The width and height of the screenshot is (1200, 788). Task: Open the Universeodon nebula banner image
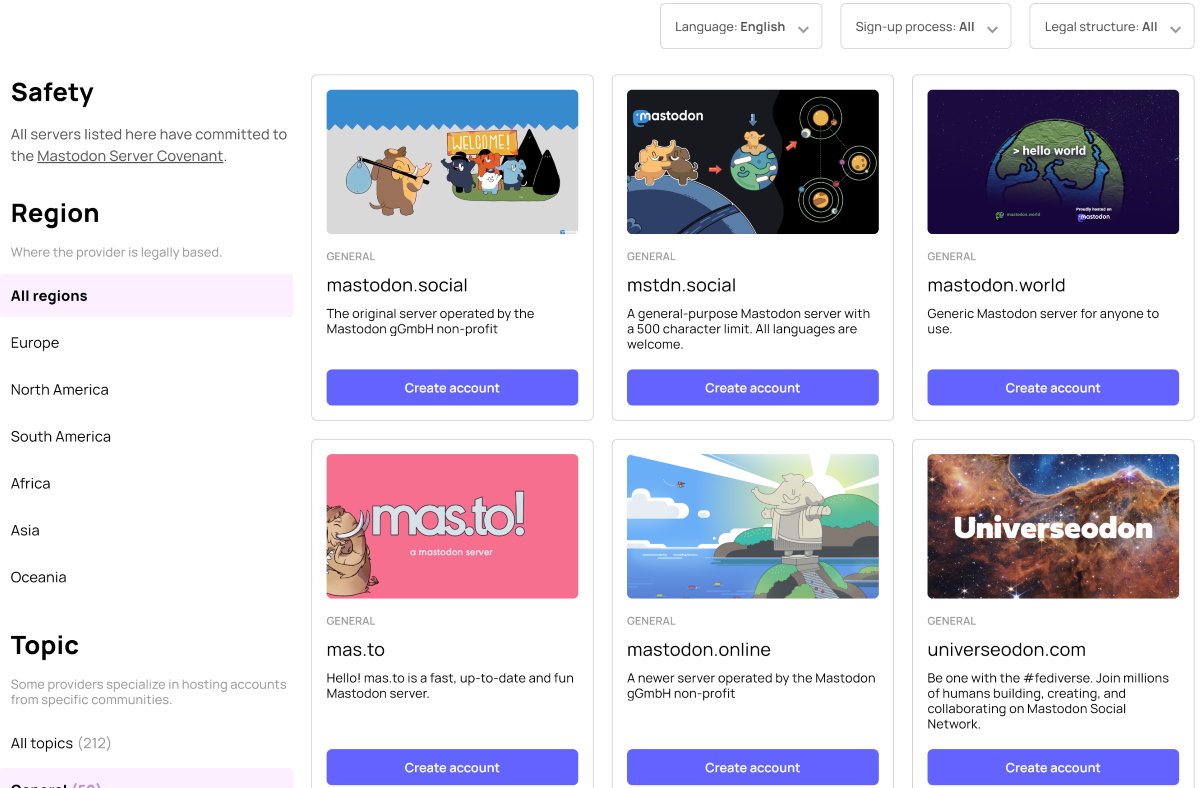(x=1053, y=526)
